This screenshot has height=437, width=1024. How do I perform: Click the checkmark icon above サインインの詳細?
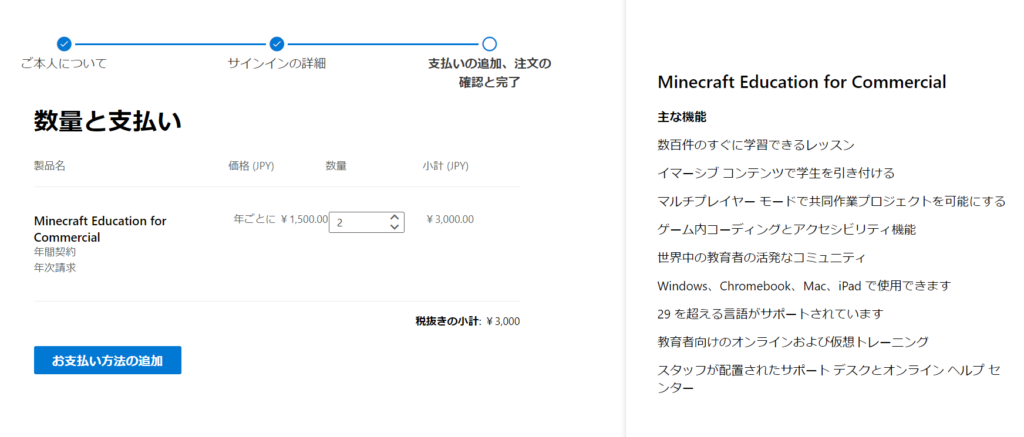click(x=277, y=44)
